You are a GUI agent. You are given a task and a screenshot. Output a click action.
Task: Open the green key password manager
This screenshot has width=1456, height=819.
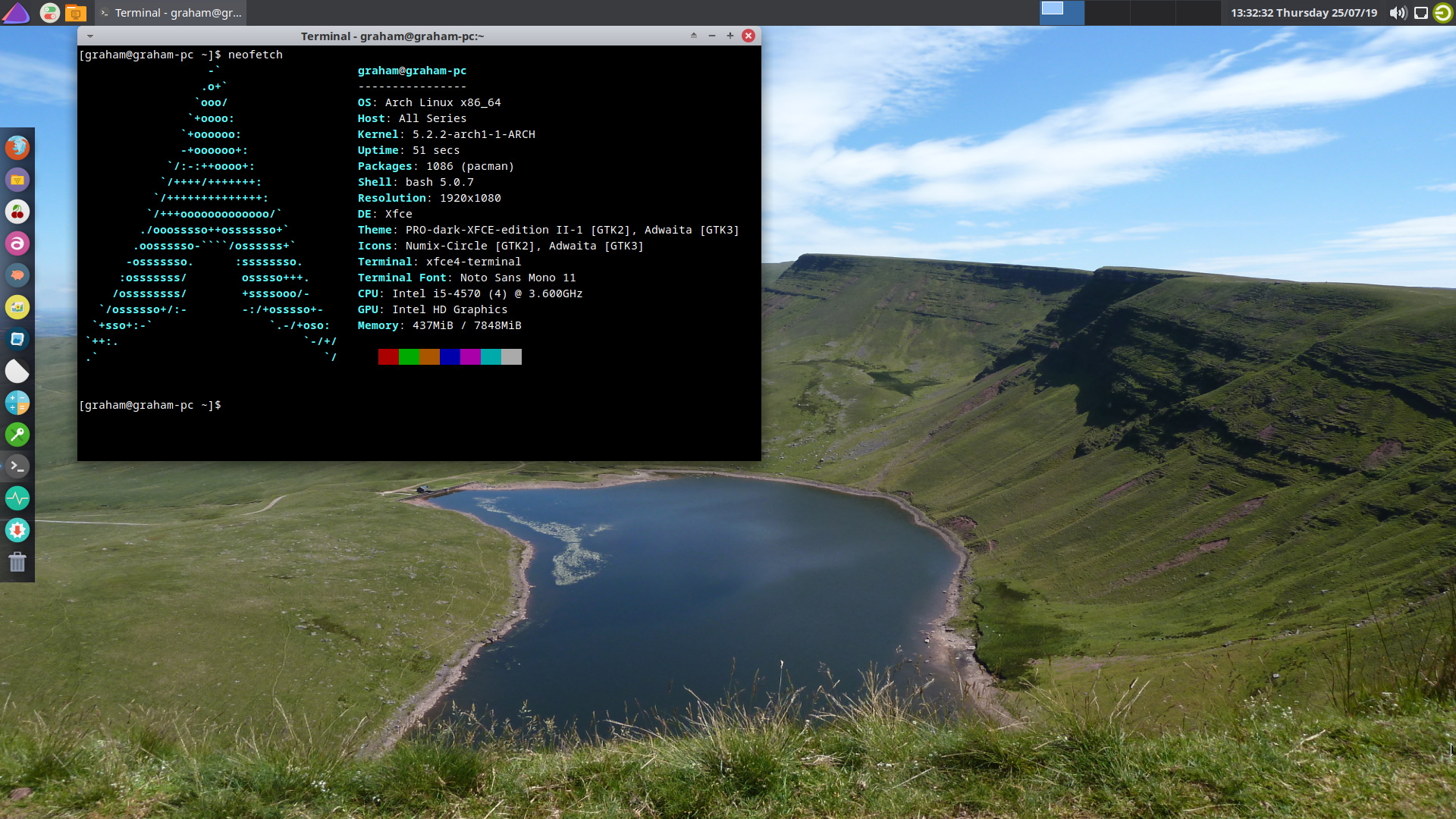click(x=17, y=435)
